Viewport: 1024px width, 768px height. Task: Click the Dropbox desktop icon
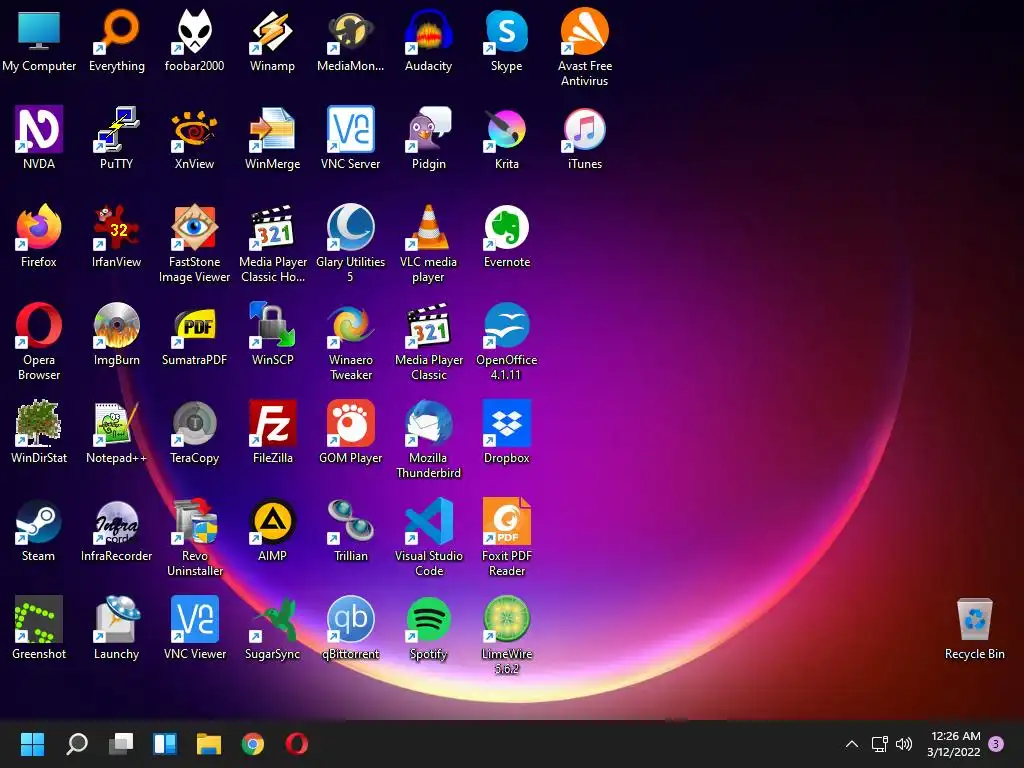pos(507,423)
